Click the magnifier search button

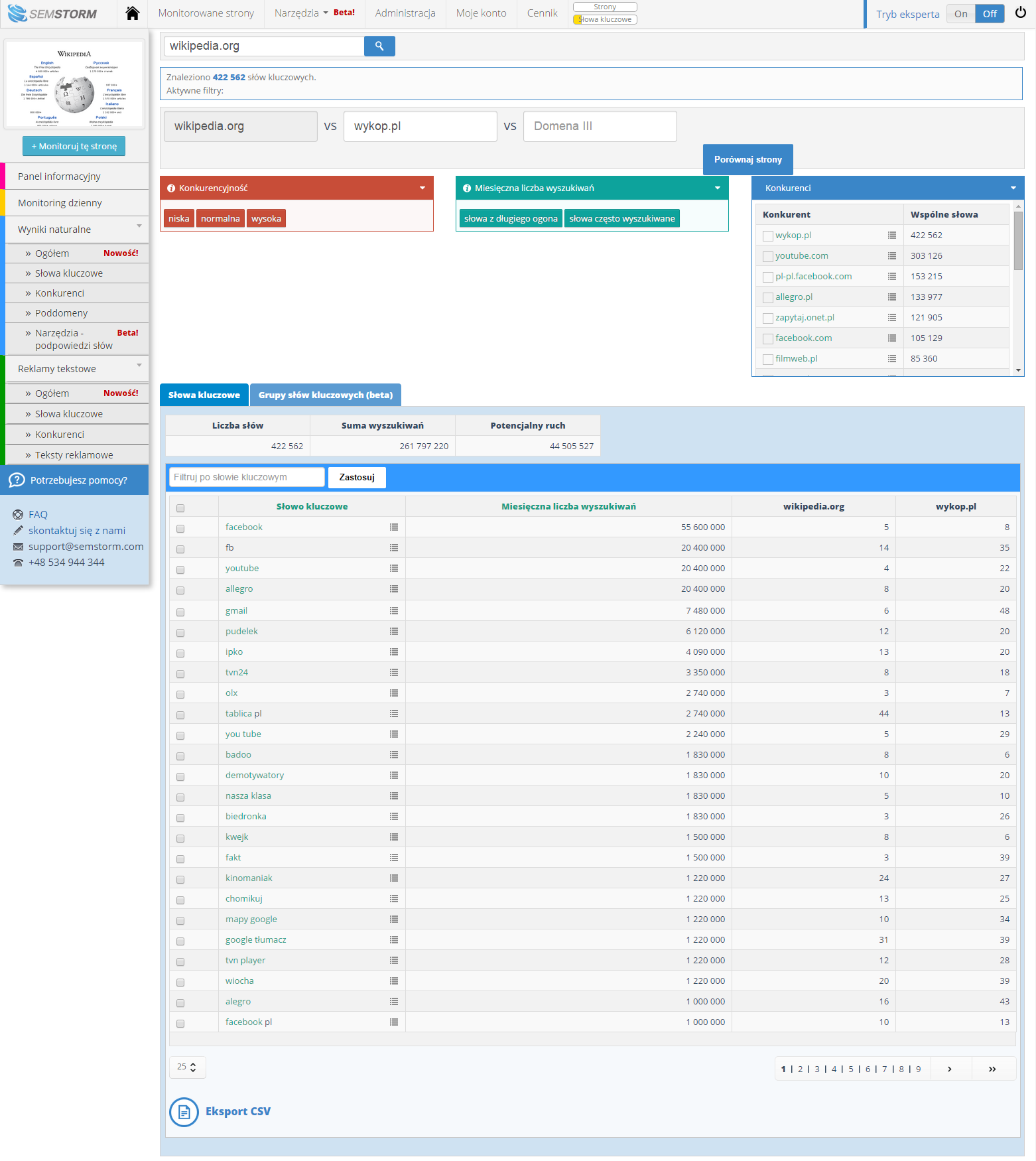(x=379, y=46)
